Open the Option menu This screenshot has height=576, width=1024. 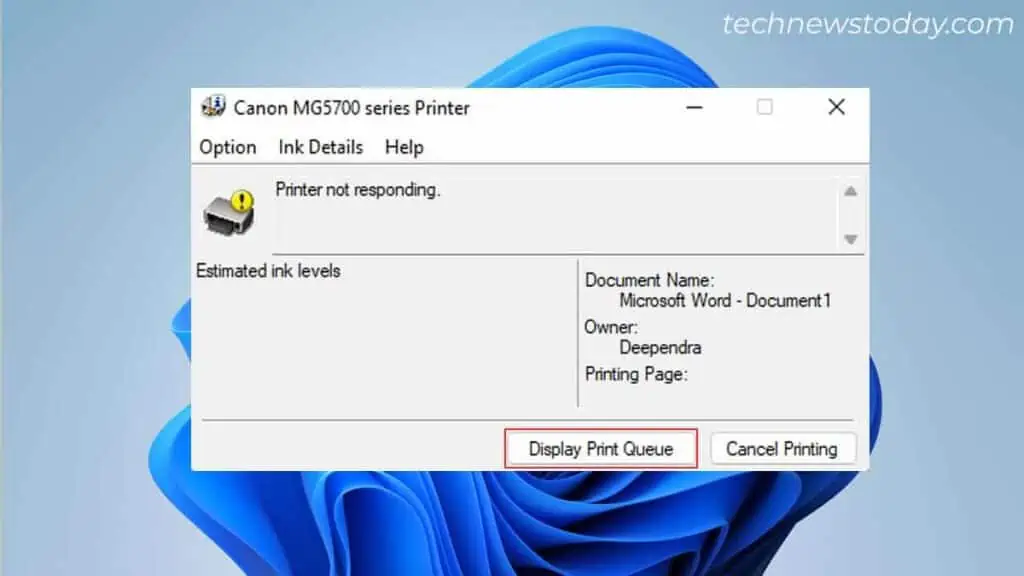[228, 147]
